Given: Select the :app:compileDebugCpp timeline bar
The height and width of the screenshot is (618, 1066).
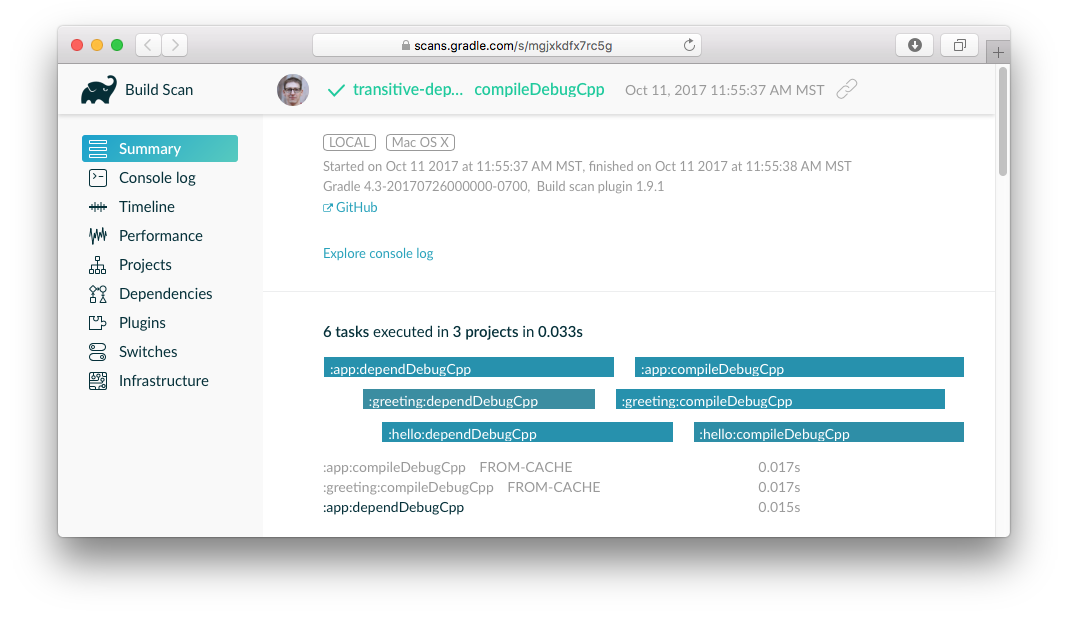Looking at the screenshot, I should click(800, 367).
